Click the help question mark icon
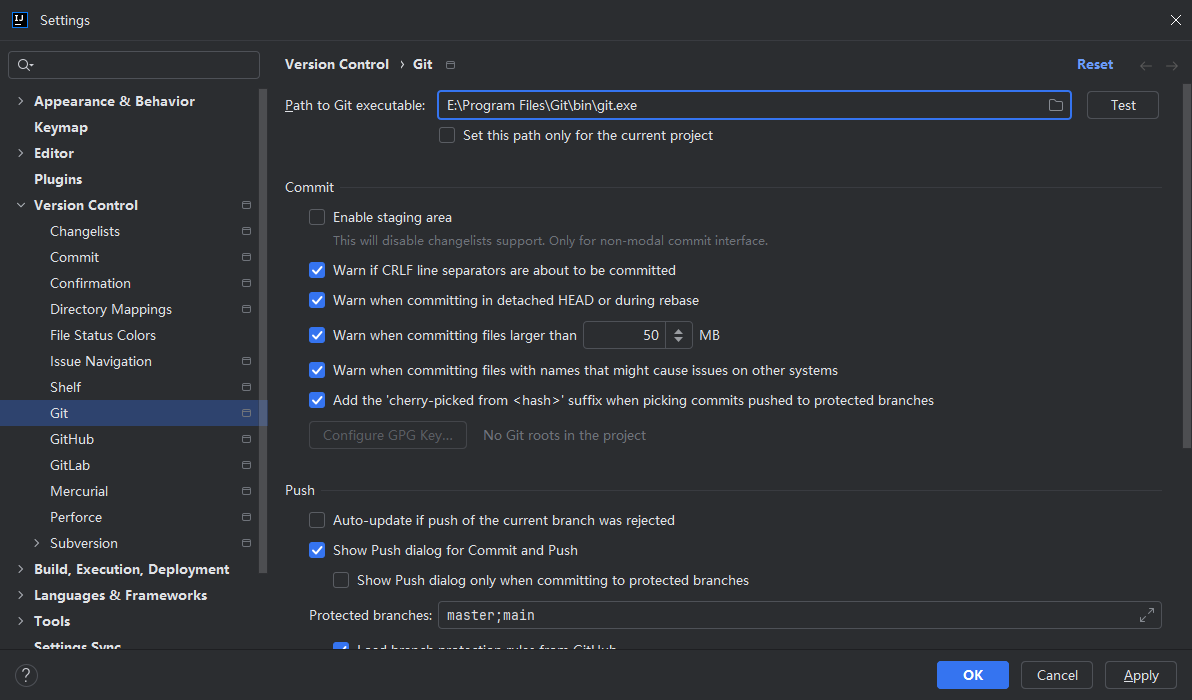 [26, 675]
